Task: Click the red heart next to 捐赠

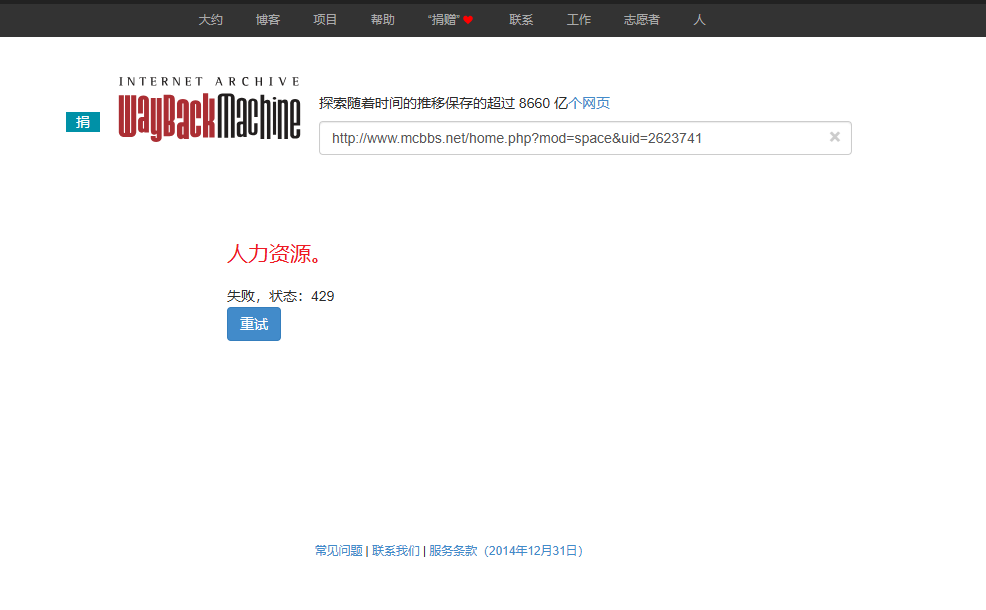Action: (468, 20)
